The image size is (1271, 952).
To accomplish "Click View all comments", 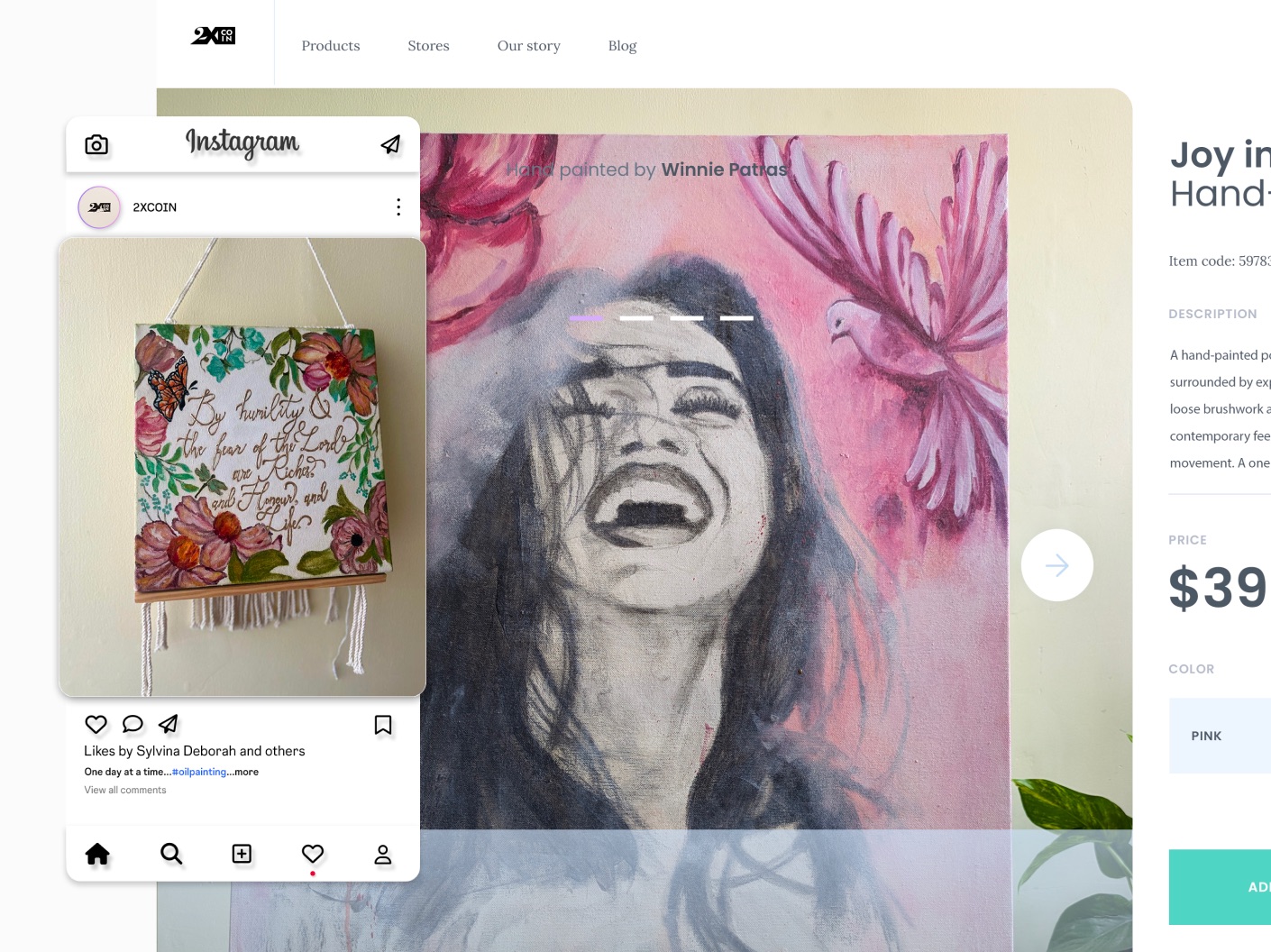I will [125, 790].
